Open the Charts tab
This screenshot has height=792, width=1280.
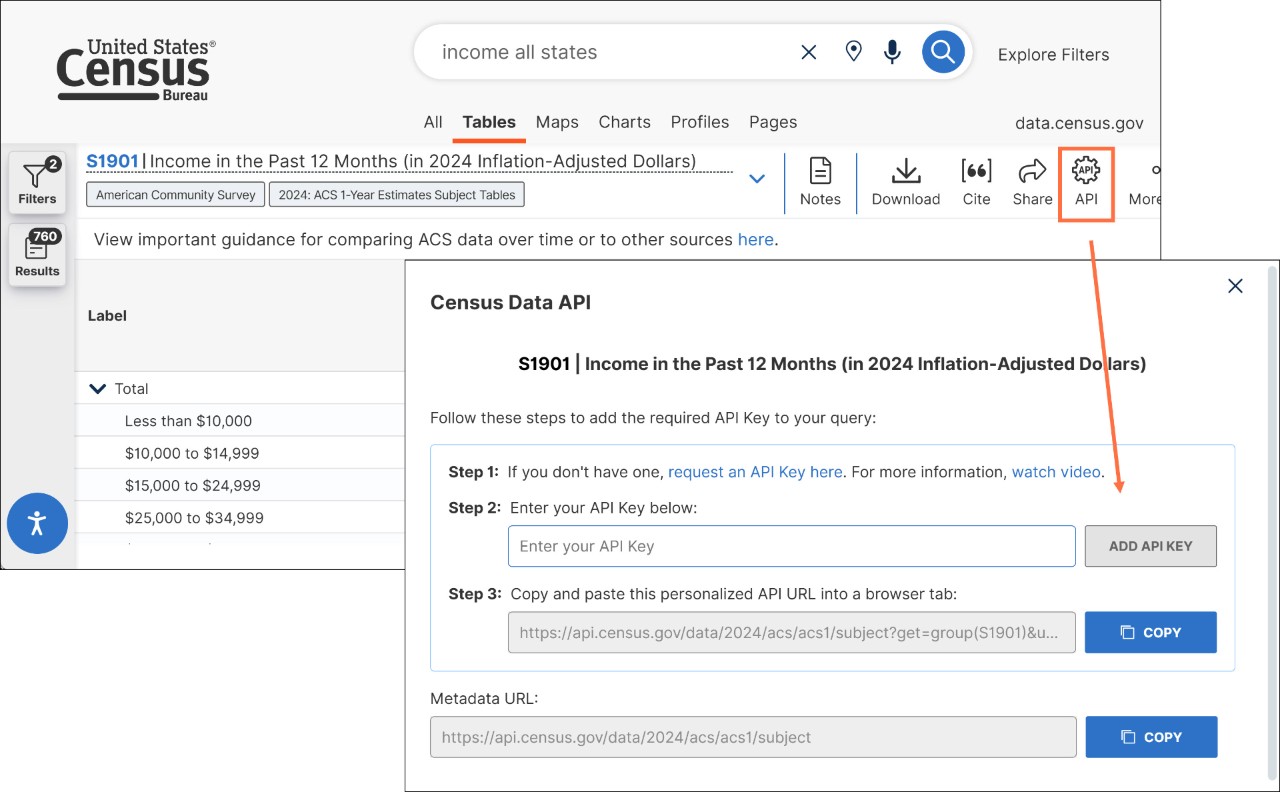624,122
